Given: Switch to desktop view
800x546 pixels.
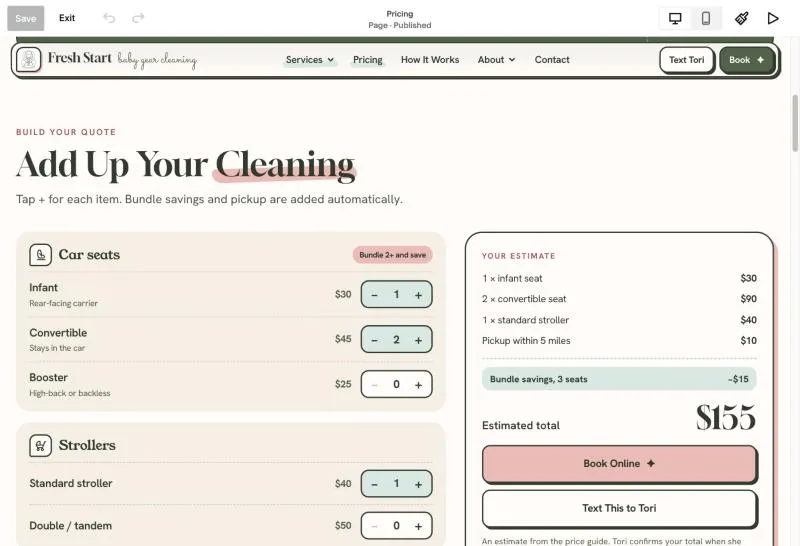Looking at the screenshot, I should tap(675, 18).
